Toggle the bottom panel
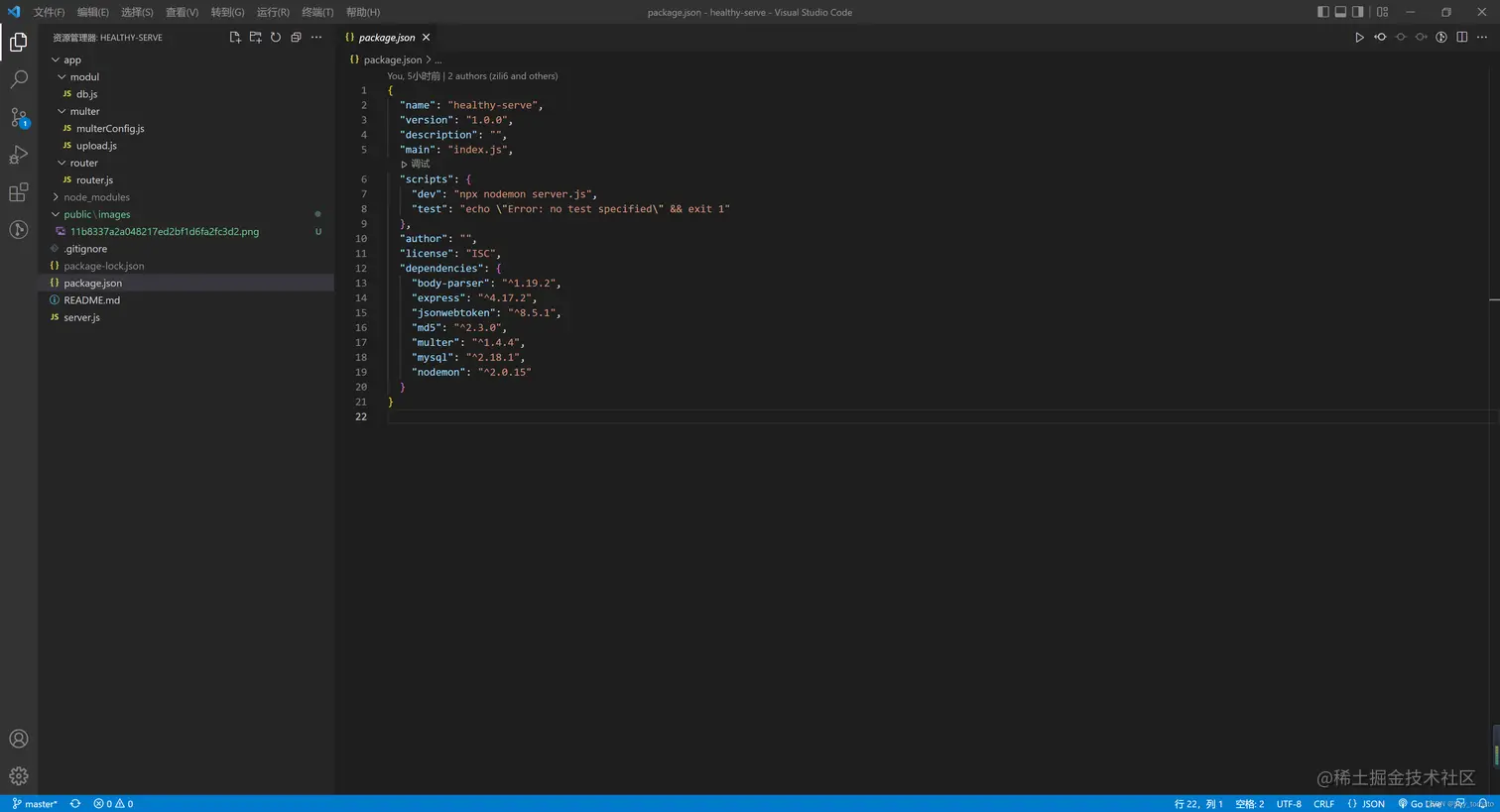1500x812 pixels. (1340, 12)
